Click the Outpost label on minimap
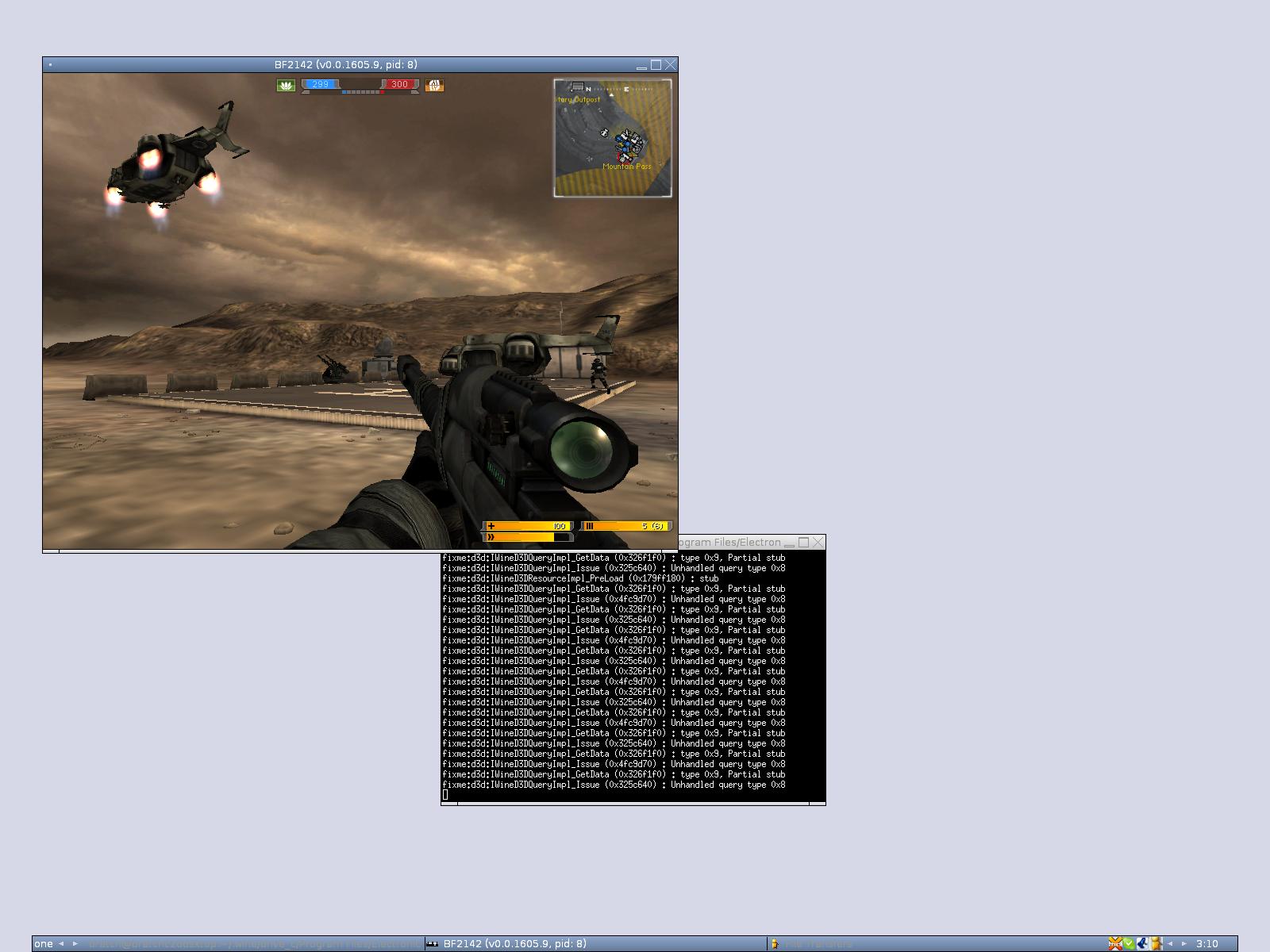Image resolution: width=1270 pixels, height=952 pixels. coord(578,100)
